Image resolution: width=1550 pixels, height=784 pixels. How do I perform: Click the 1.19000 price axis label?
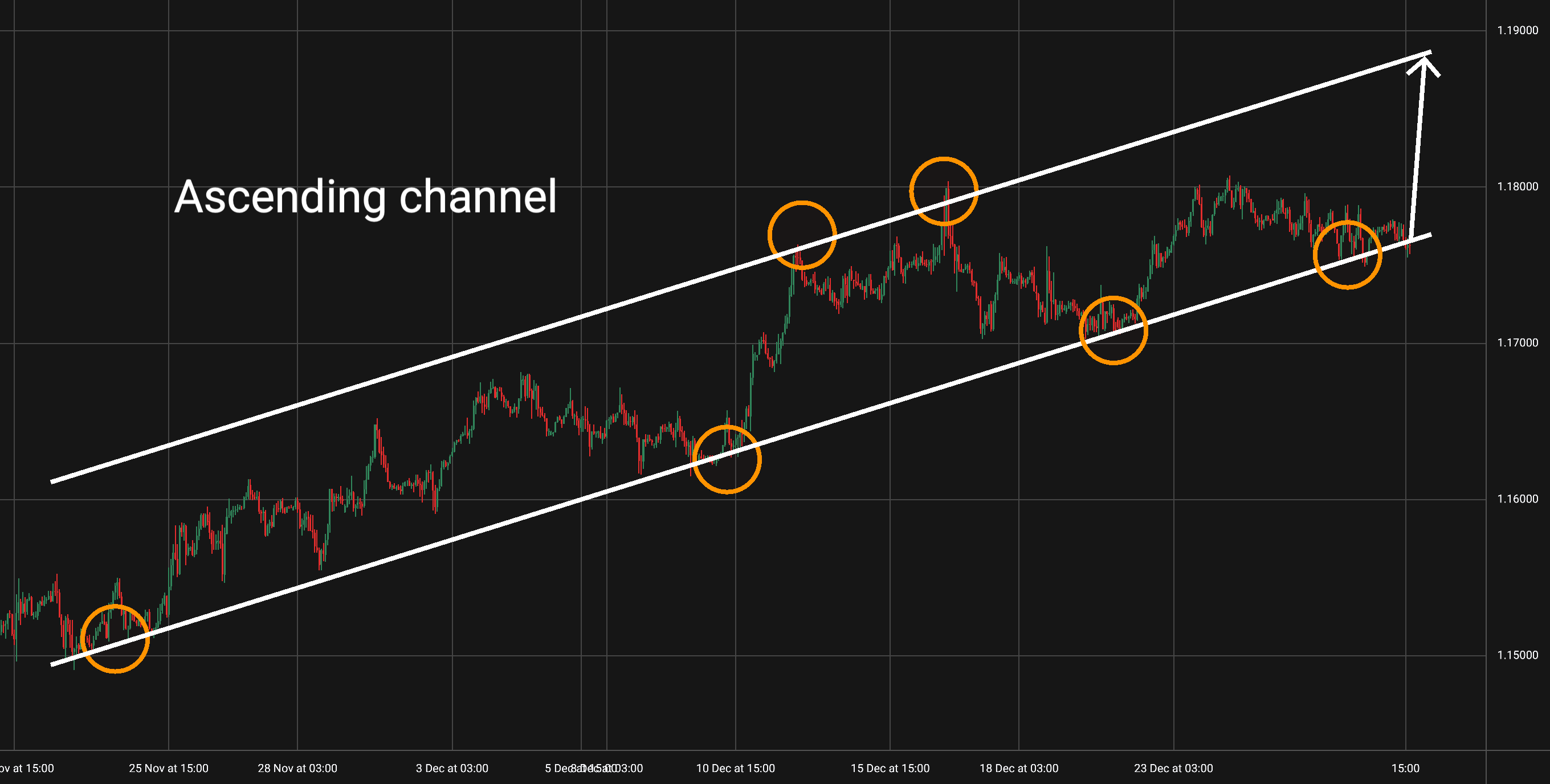[1517, 31]
